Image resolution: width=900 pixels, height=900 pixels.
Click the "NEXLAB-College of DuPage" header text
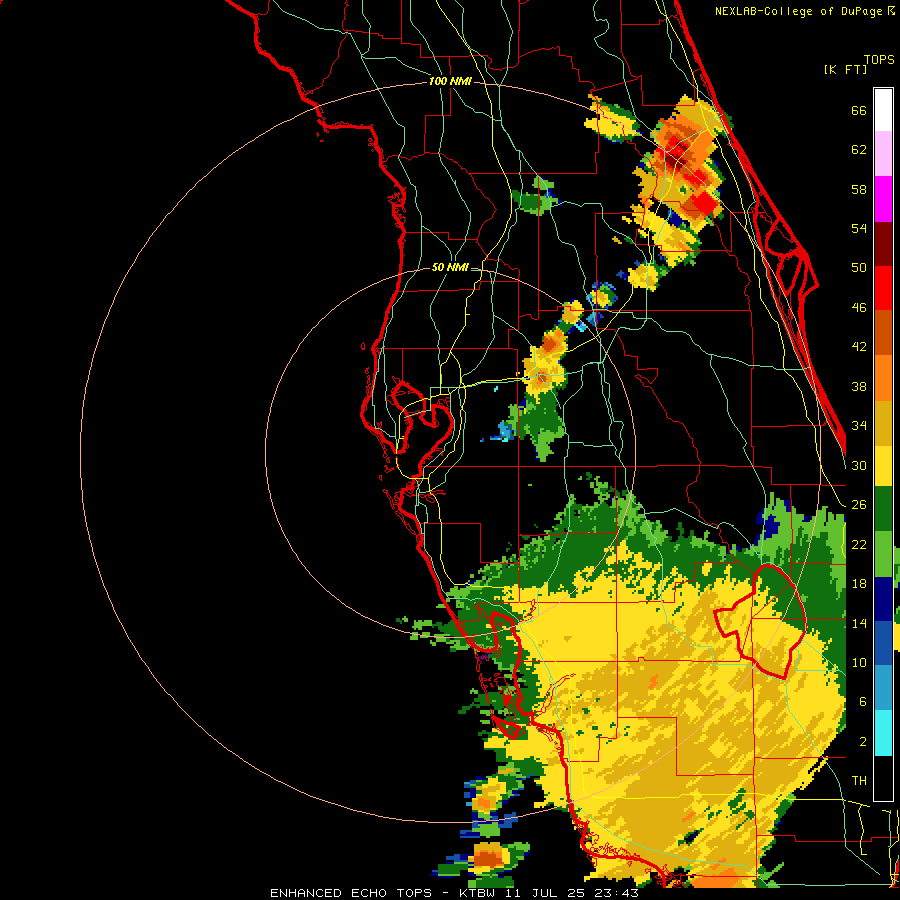798,11
